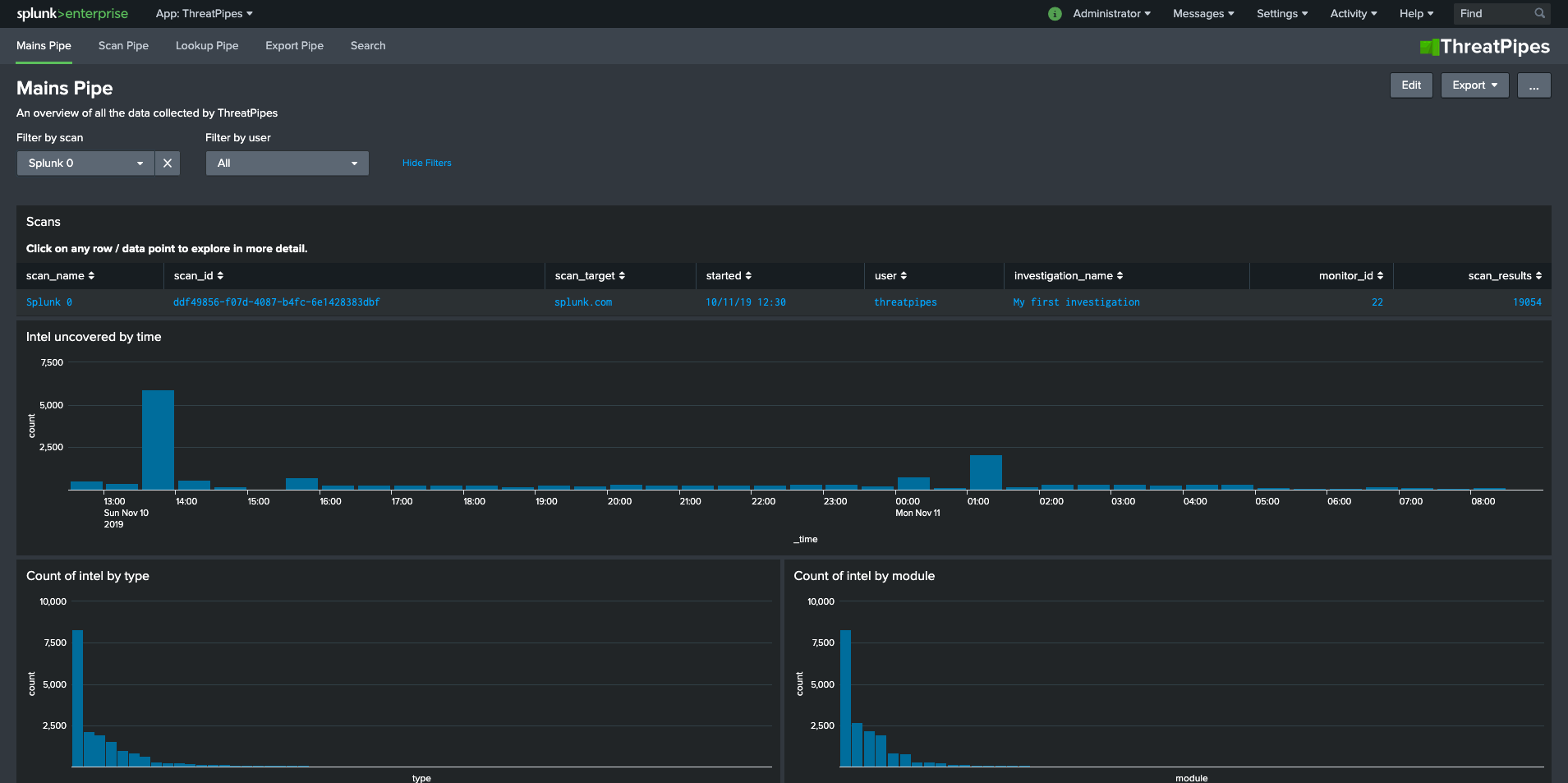1568x783 pixels.
Task: Open the App: ThreatPipes menu
Action: click(204, 14)
